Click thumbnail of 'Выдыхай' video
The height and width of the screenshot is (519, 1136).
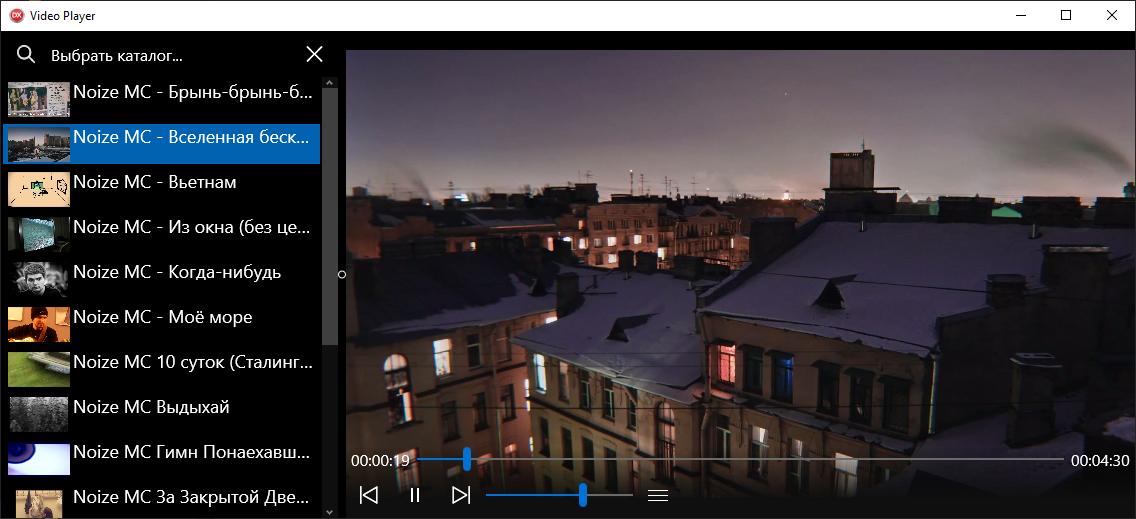39,414
